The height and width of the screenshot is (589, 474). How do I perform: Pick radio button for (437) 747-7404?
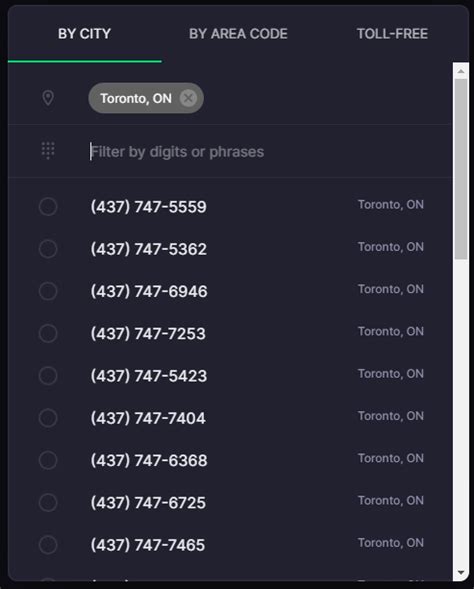pos(48,418)
